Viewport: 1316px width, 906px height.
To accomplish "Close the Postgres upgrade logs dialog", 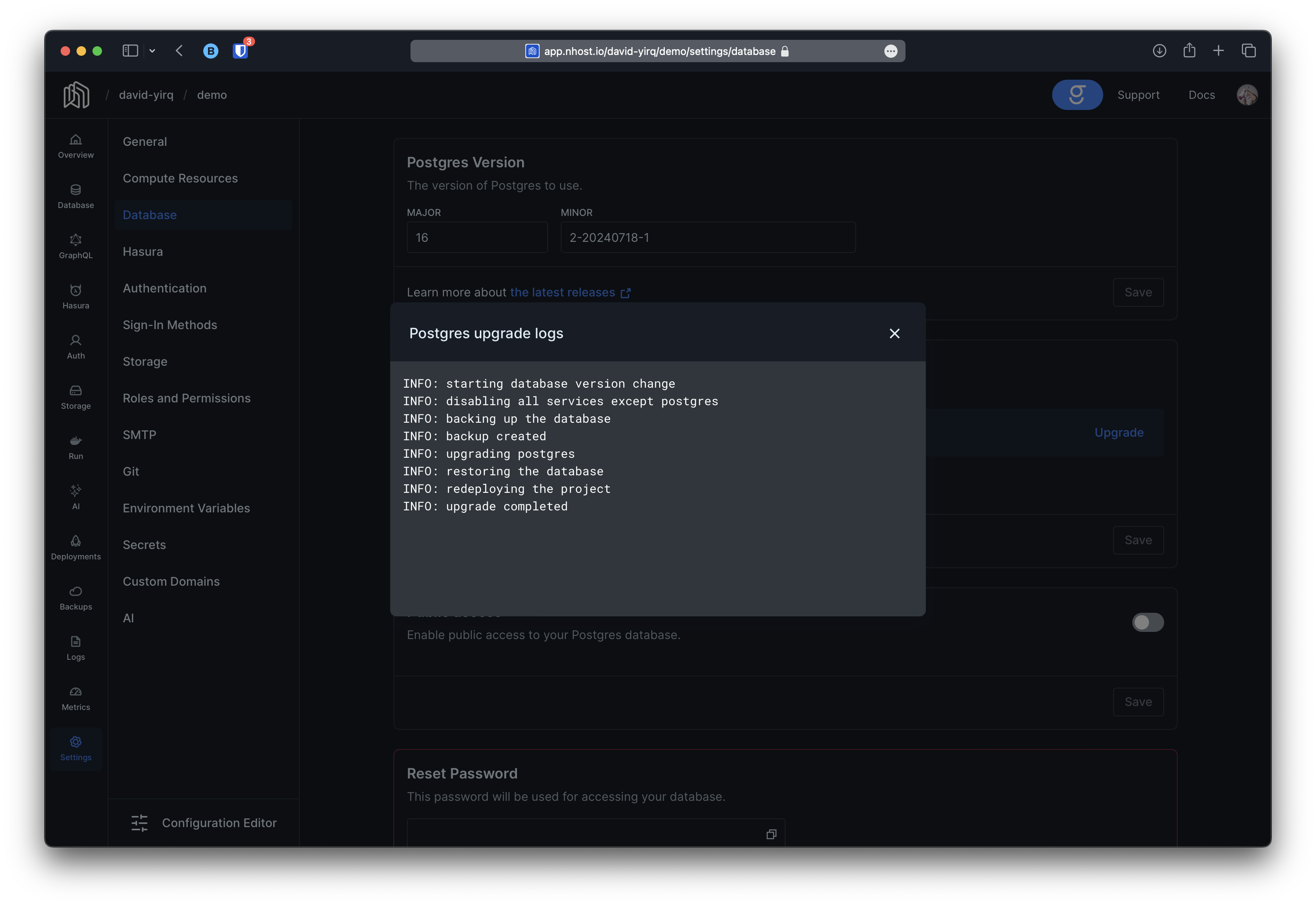I will tap(894, 333).
